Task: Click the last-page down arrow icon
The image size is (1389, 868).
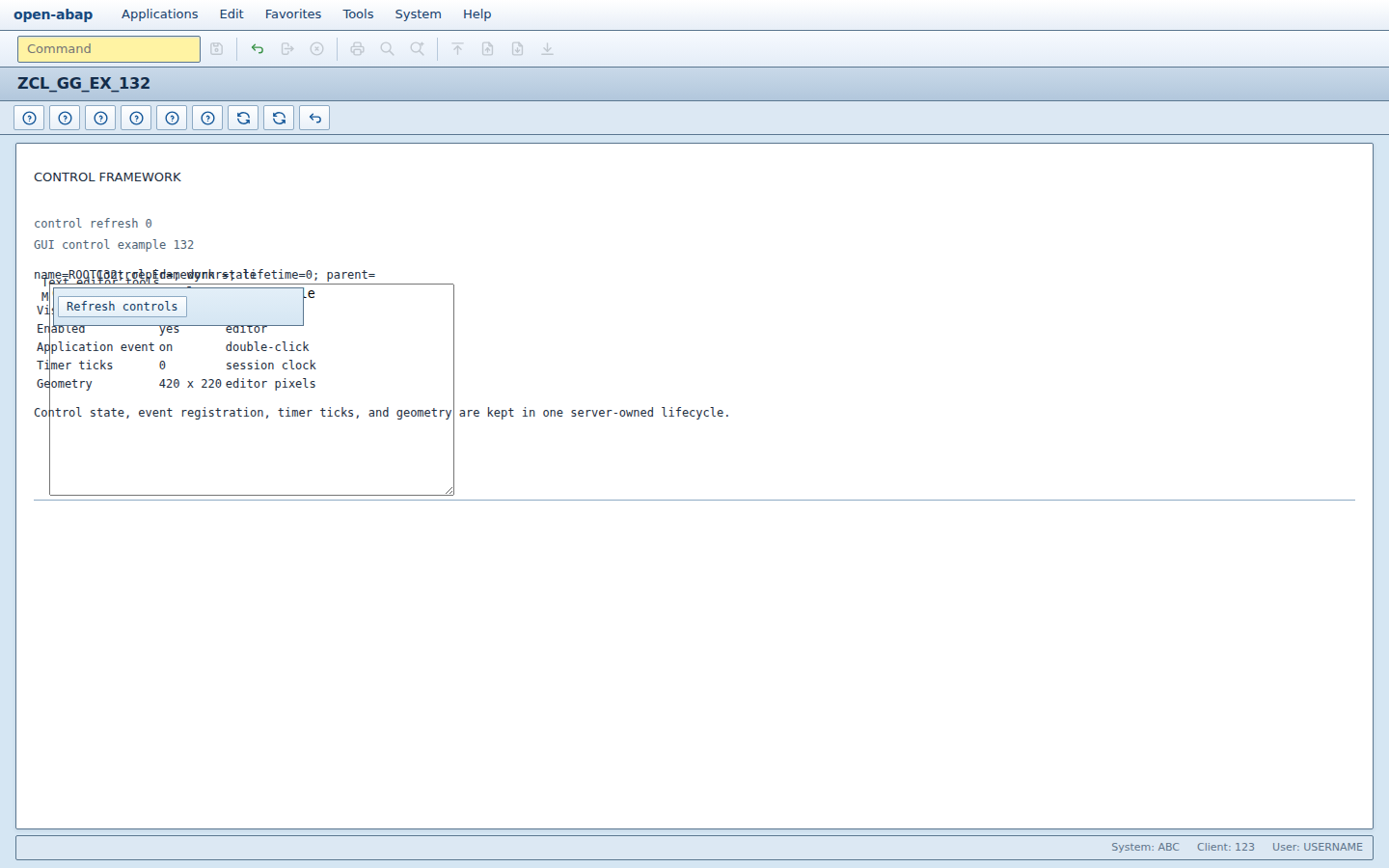Action: tap(548, 49)
